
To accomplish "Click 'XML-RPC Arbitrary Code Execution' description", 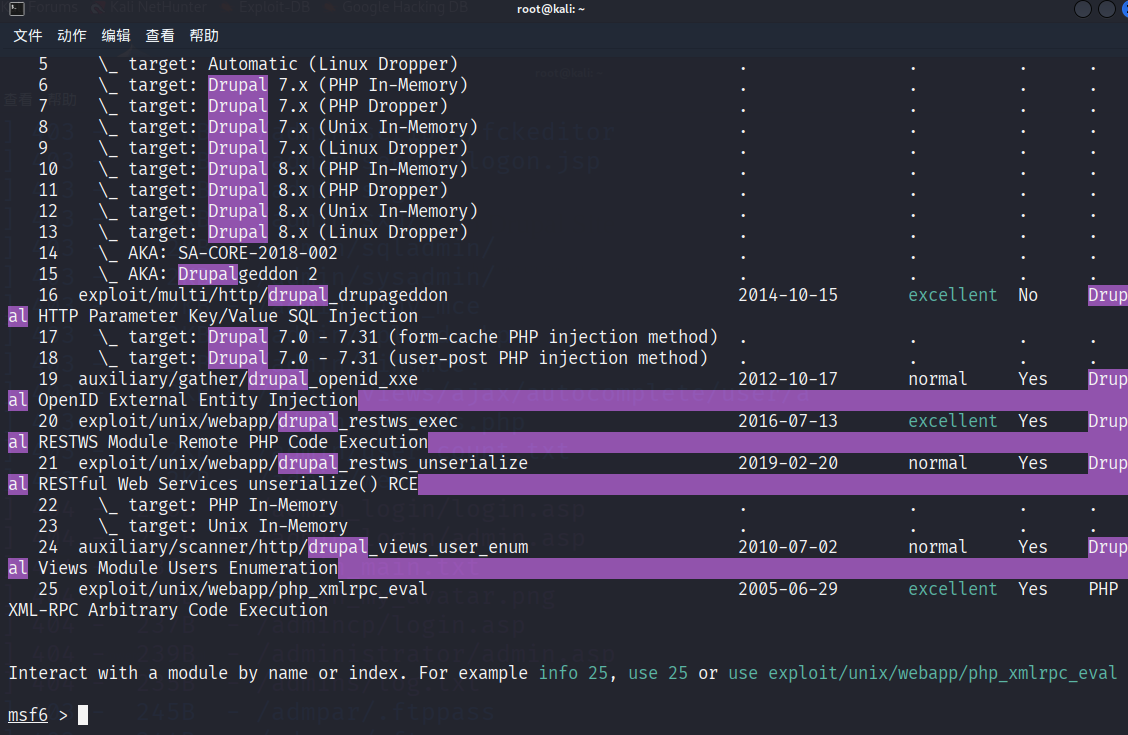I will click(x=168, y=611).
